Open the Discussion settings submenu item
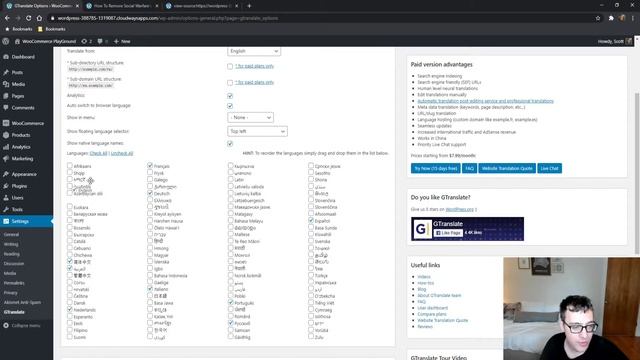640x360 pixels. 14,264
